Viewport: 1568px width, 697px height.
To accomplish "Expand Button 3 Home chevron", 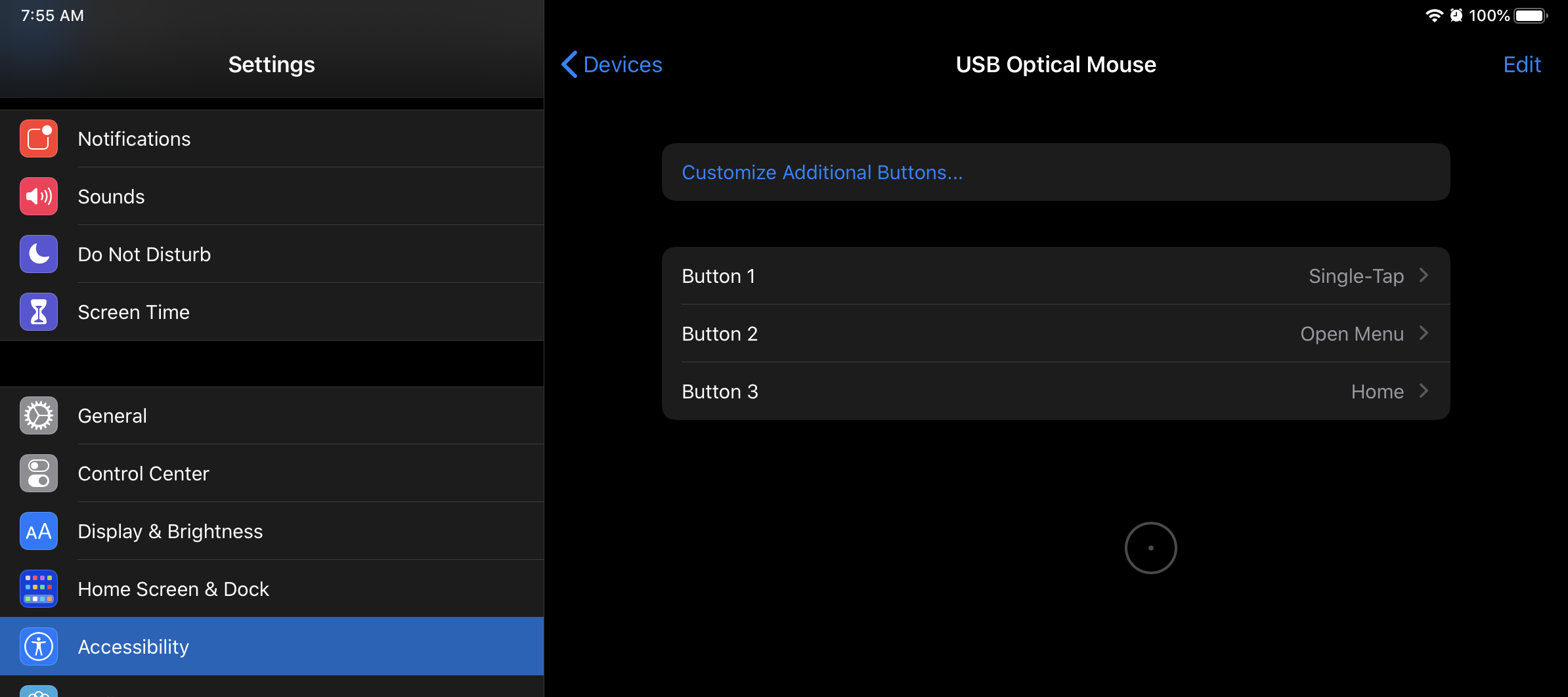I will [1424, 391].
